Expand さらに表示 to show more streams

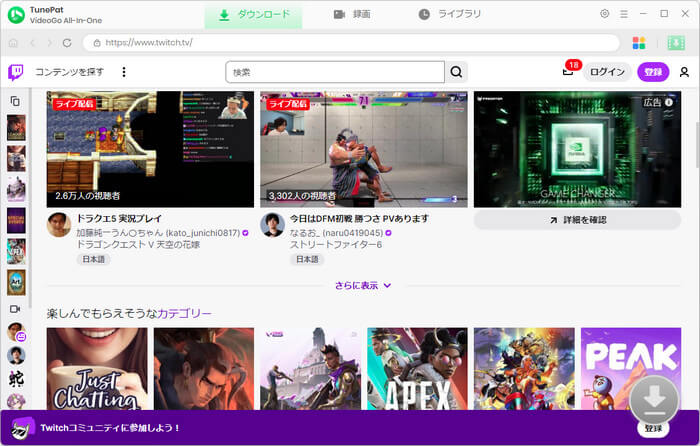click(x=363, y=285)
